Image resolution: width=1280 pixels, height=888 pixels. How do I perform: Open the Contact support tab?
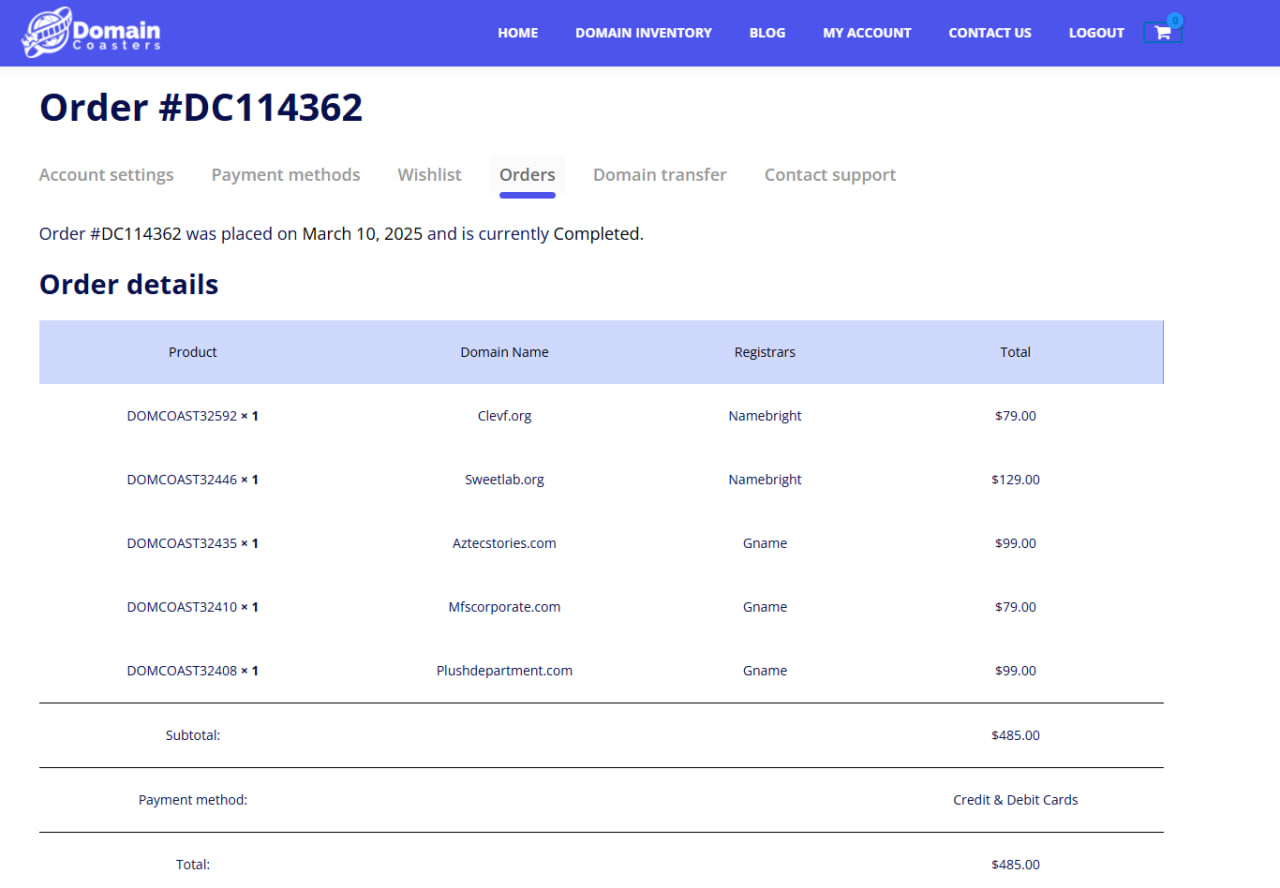click(x=830, y=175)
